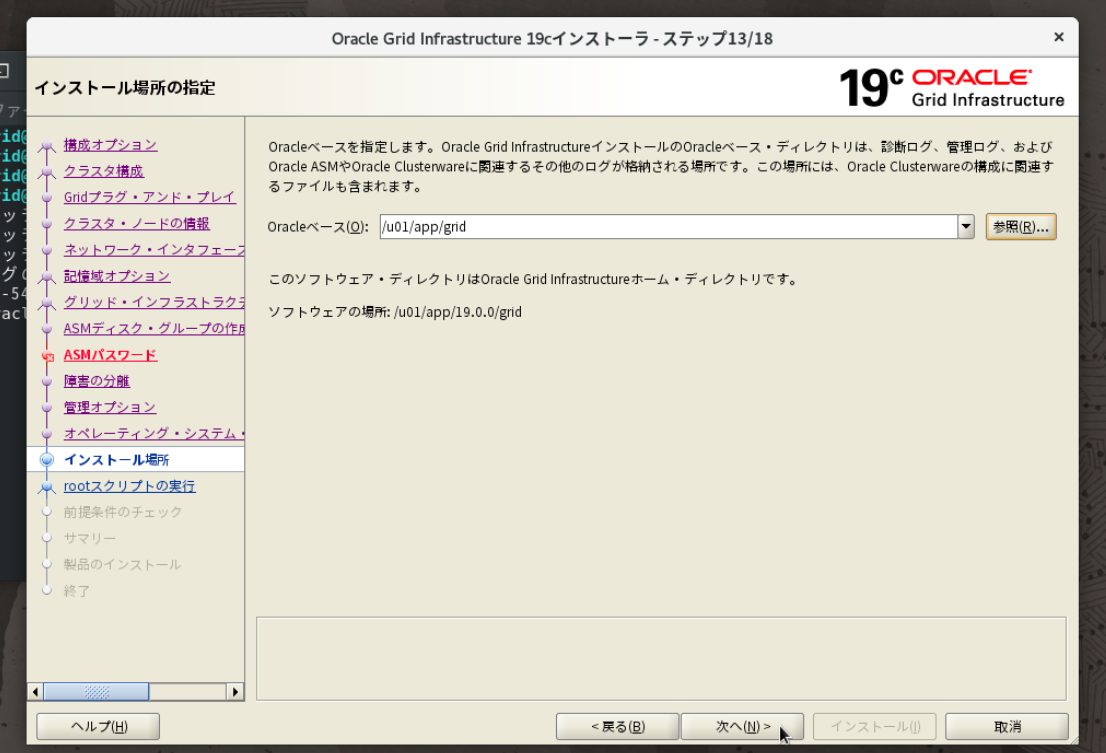Click the step list scrollbar right arrow
Image resolution: width=1106 pixels, height=753 pixels.
click(236, 692)
